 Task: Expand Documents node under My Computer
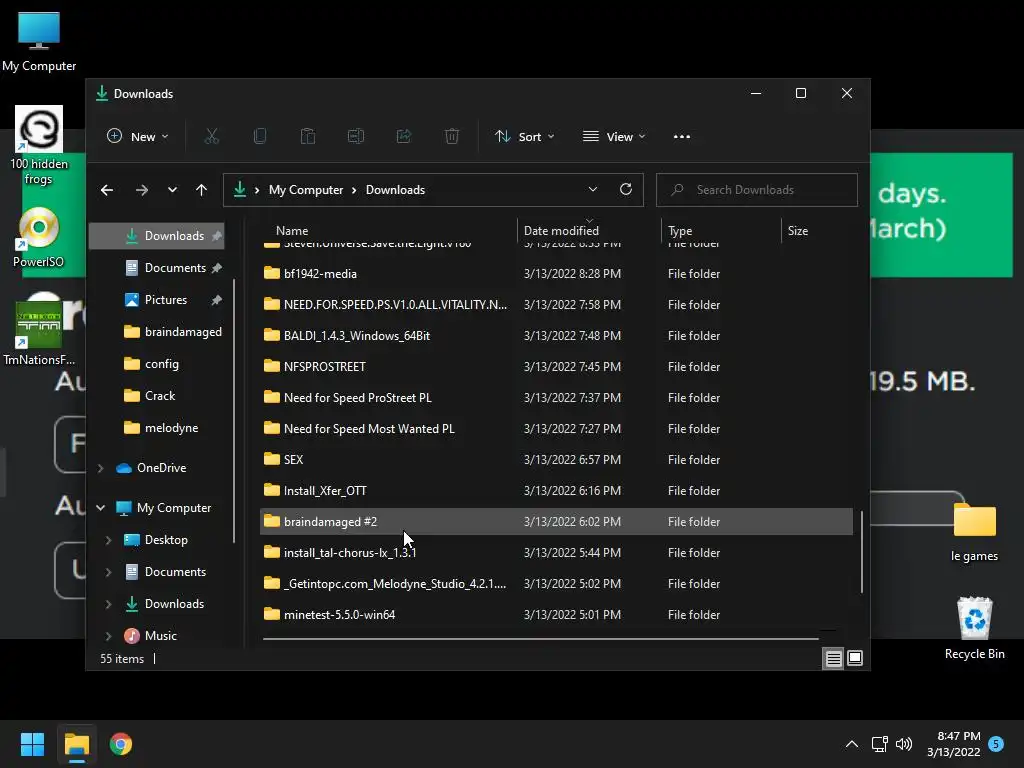pos(108,571)
